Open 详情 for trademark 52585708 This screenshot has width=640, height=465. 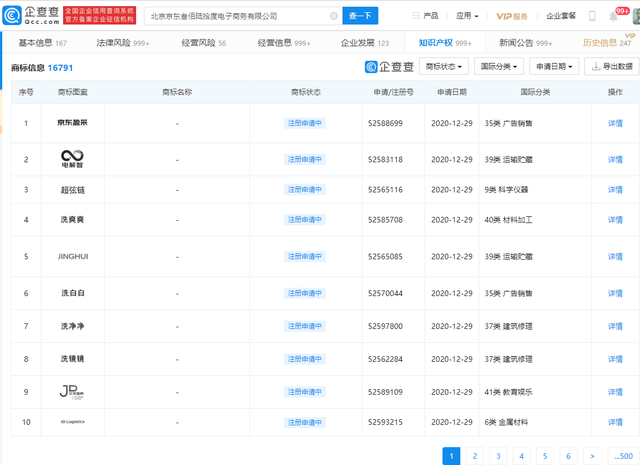click(615, 220)
